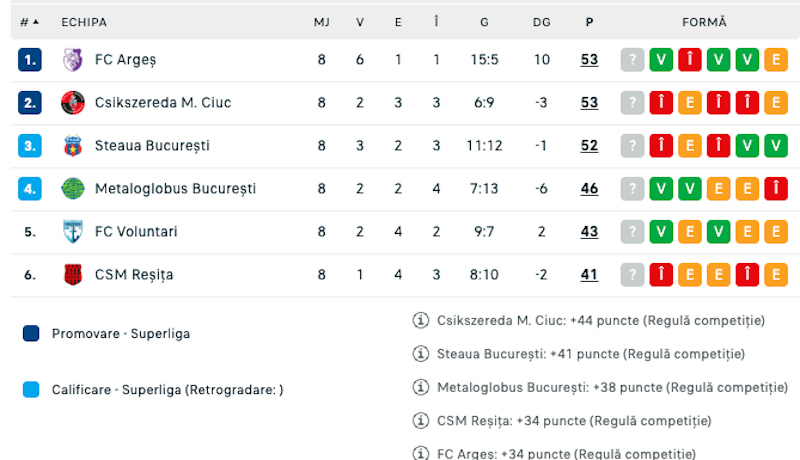Viewport: 800px width, 460px height.
Task: Sort standings by the P points header
Action: 589,21
